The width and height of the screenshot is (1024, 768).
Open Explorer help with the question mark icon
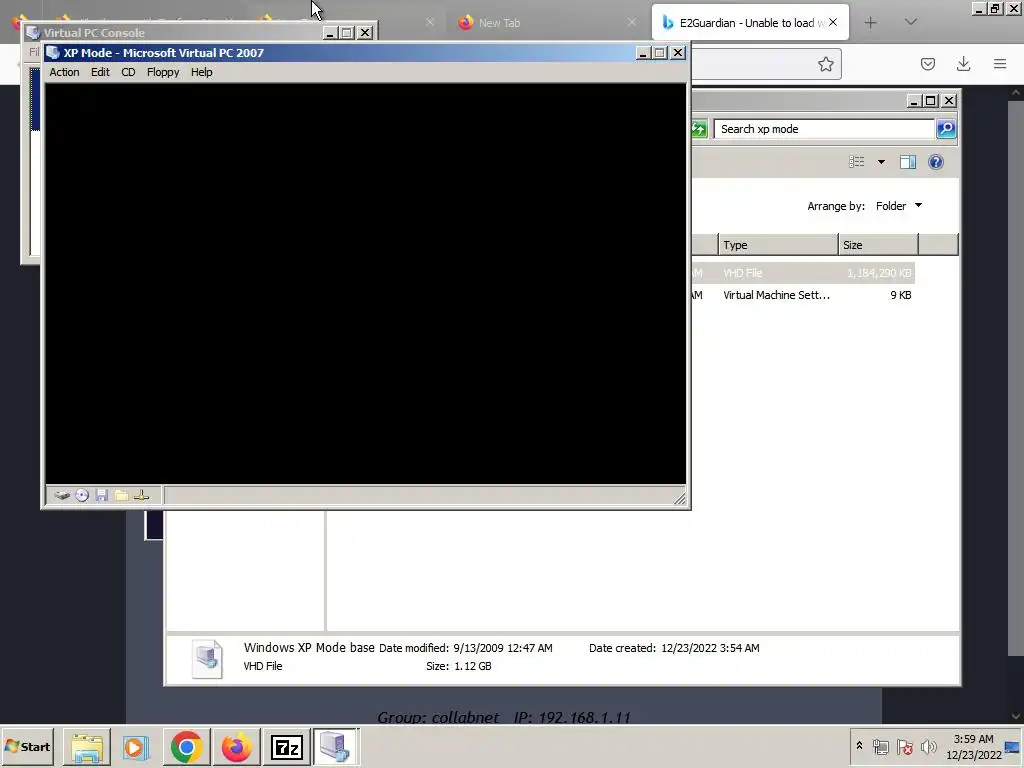click(x=936, y=162)
